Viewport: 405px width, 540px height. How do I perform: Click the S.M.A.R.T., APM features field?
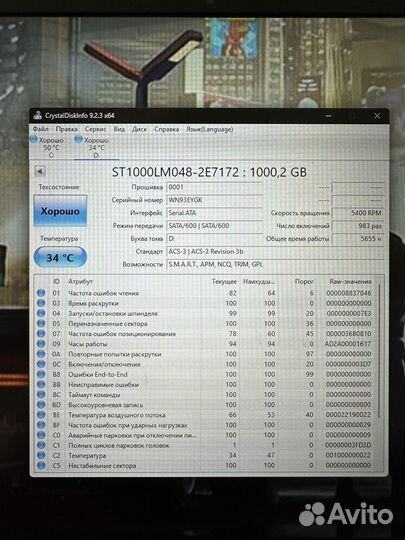pos(275,264)
